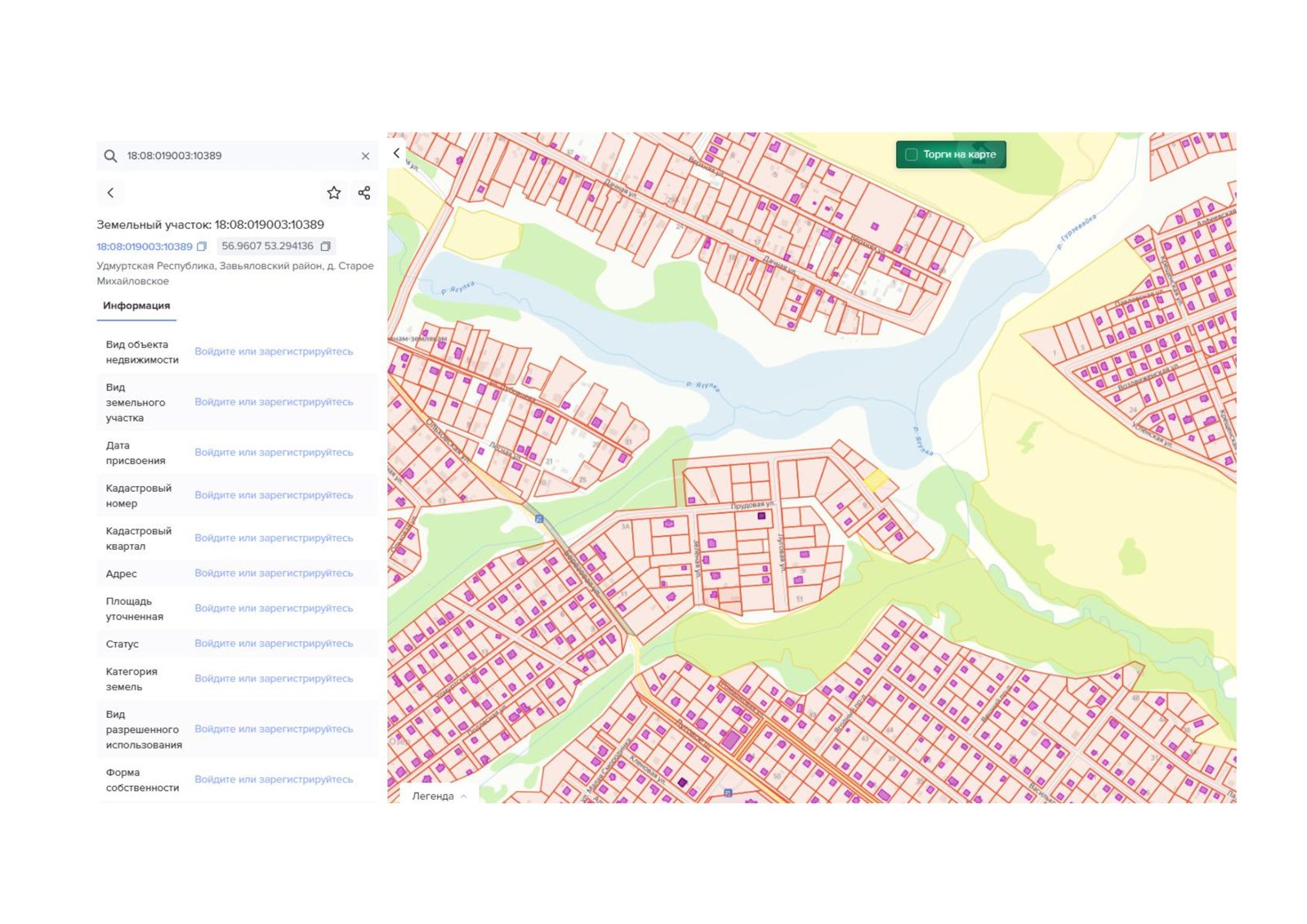The image size is (1307, 924).
Task: Share the parcel using share icon
Action: (x=364, y=193)
